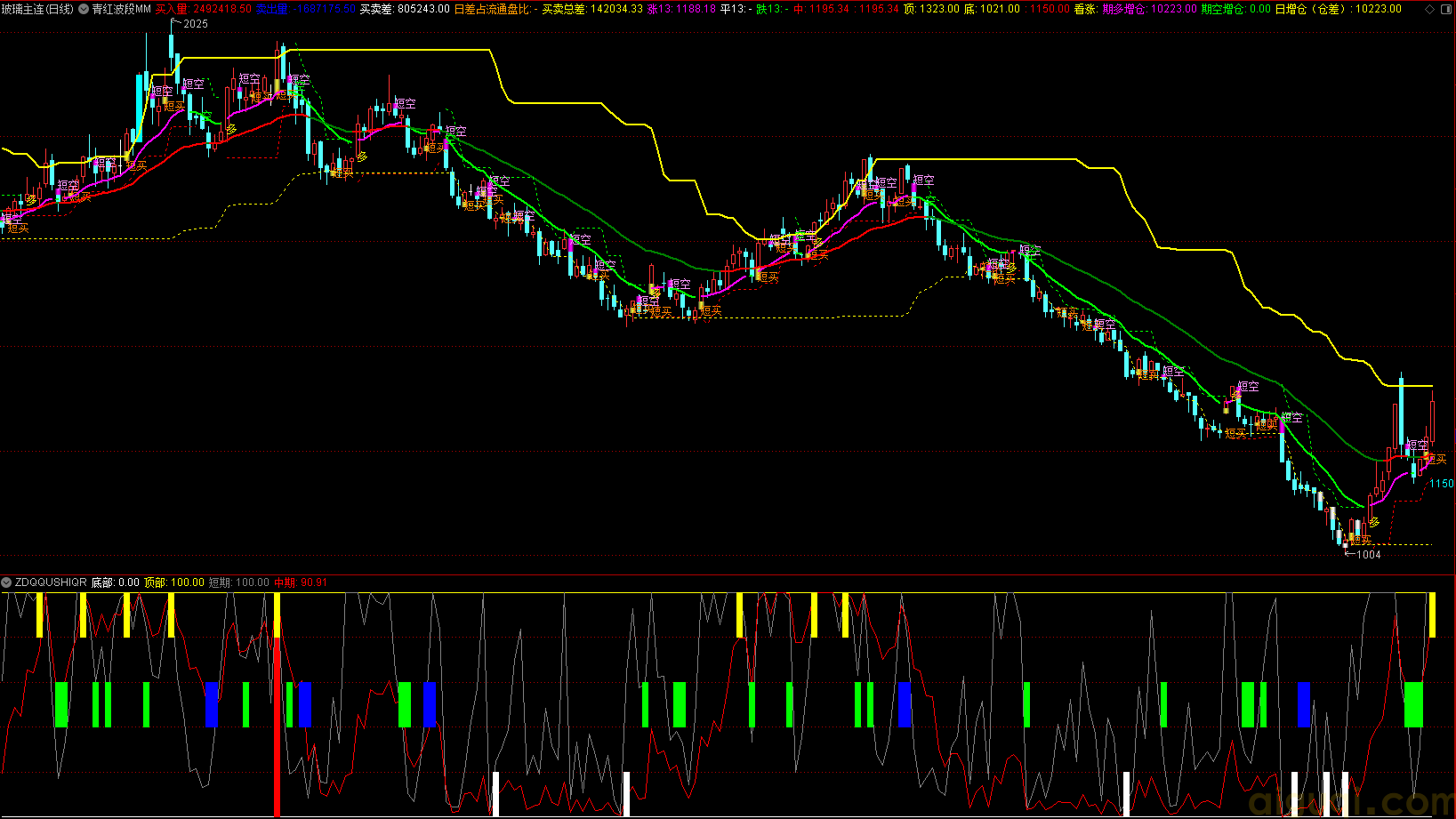
Task: Select the 卖出量 -1687175.50 value
Action: point(306,9)
